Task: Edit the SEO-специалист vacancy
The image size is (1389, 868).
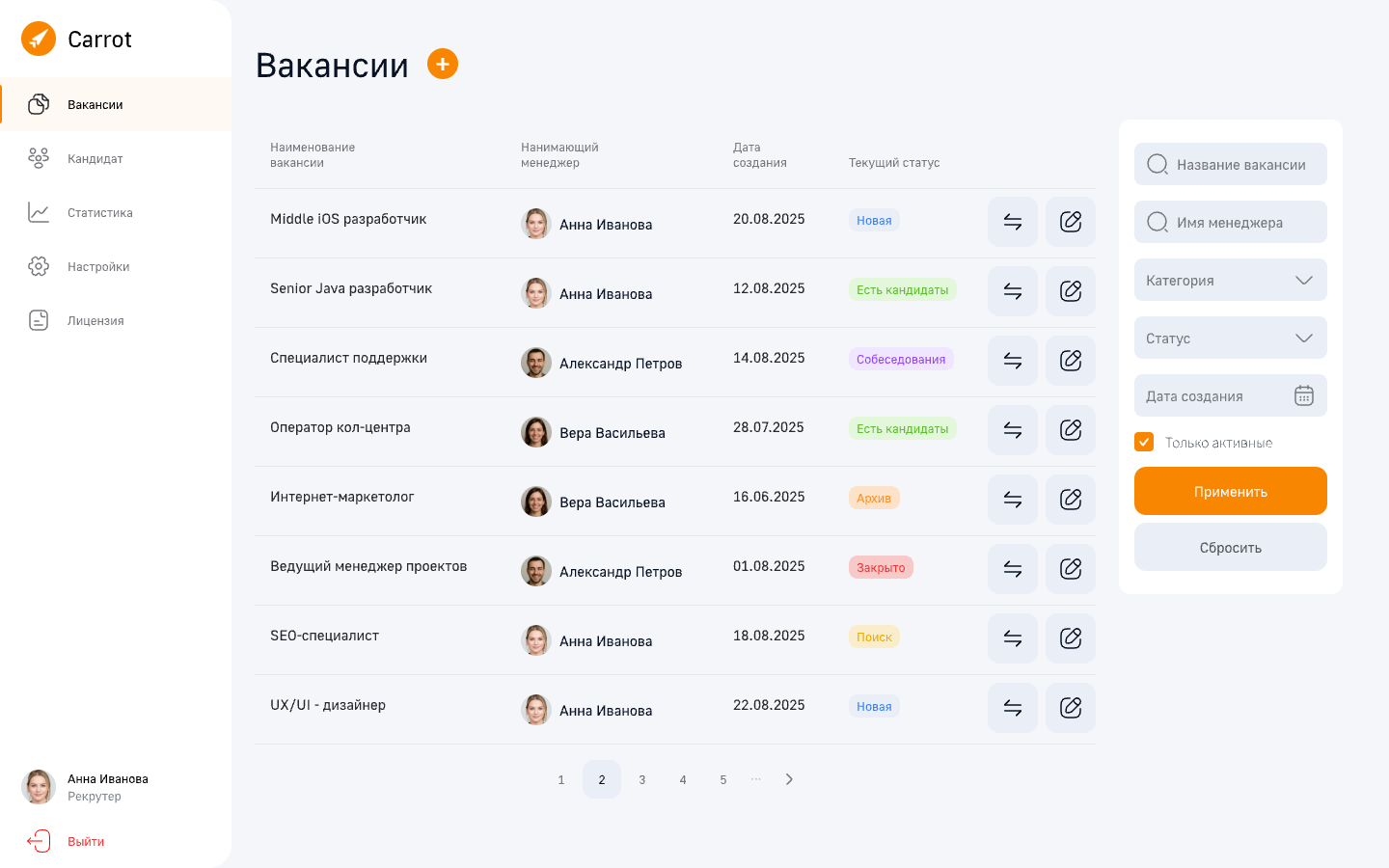Action: pos(1071,638)
